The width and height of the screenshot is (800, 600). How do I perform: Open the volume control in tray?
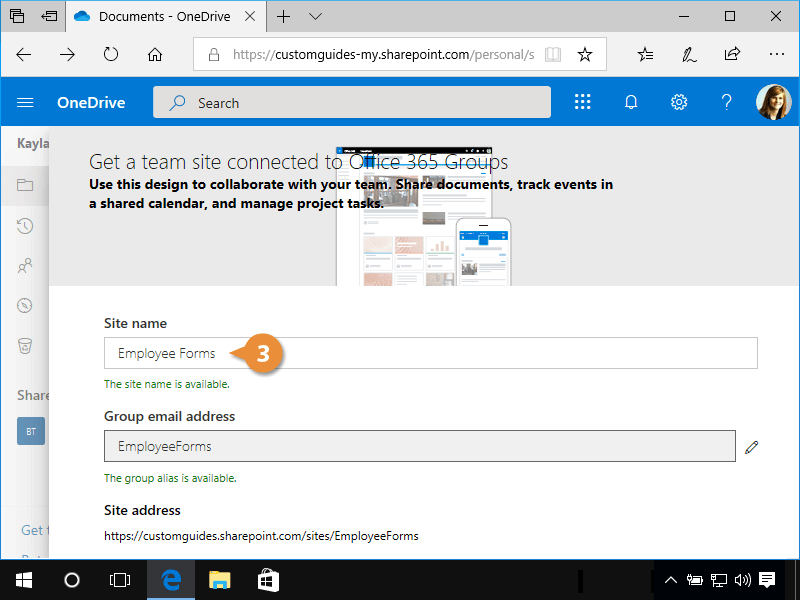(x=742, y=580)
